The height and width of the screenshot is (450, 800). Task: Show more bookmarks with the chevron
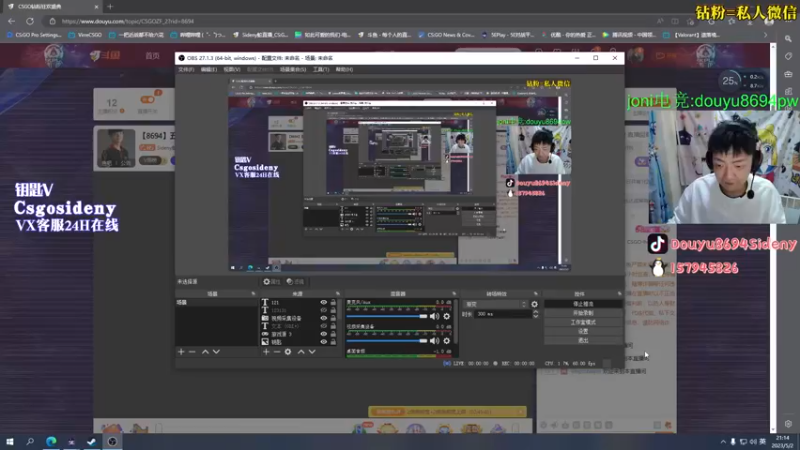point(765,35)
